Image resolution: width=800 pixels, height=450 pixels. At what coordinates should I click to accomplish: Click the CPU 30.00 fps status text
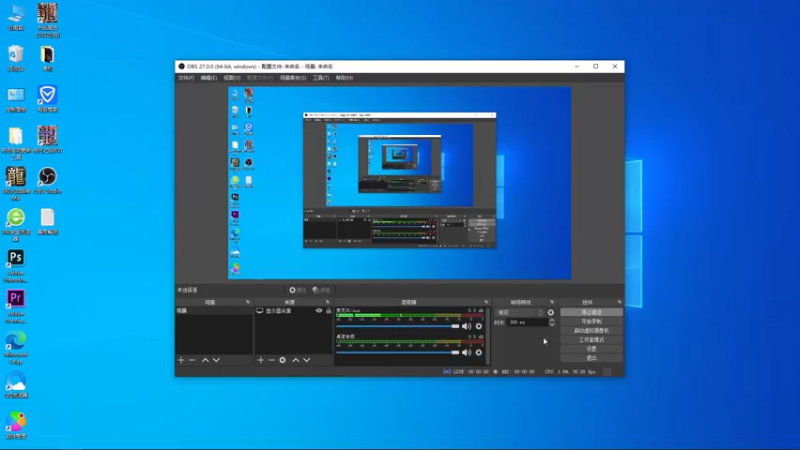[570, 372]
